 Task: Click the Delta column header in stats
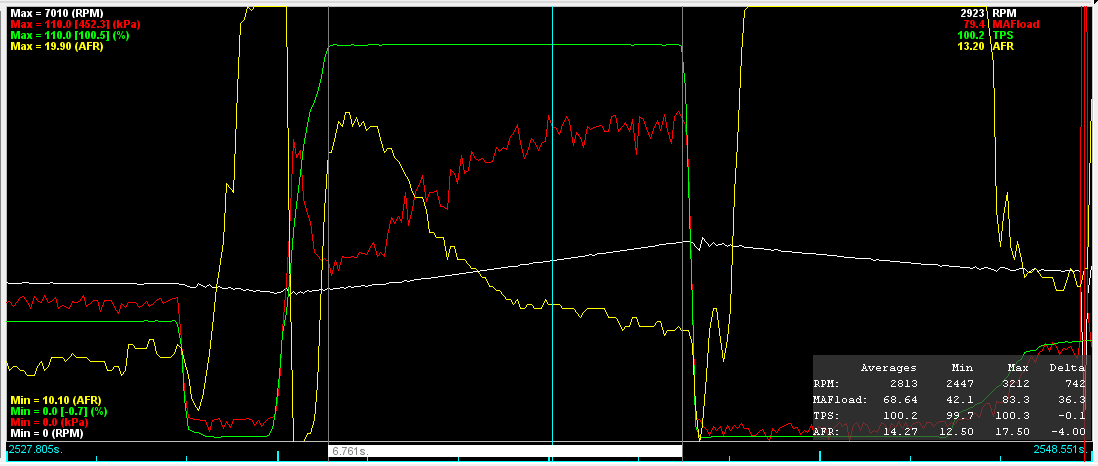tap(1066, 367)
